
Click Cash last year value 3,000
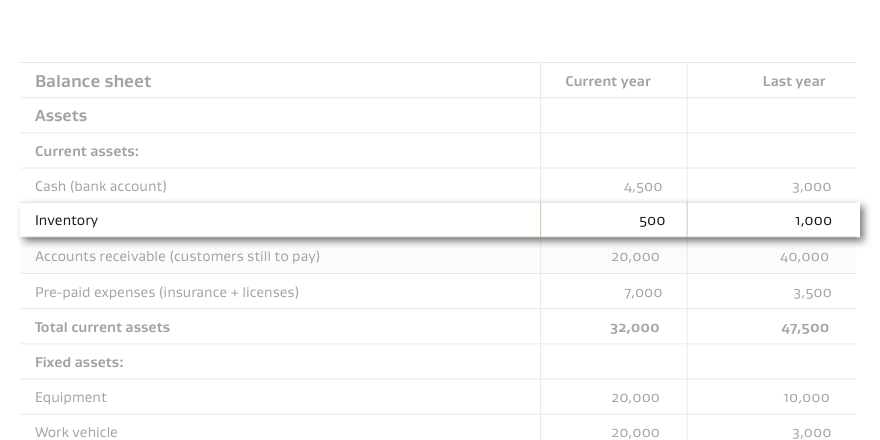pyautogui.click(x=811, y=187)
